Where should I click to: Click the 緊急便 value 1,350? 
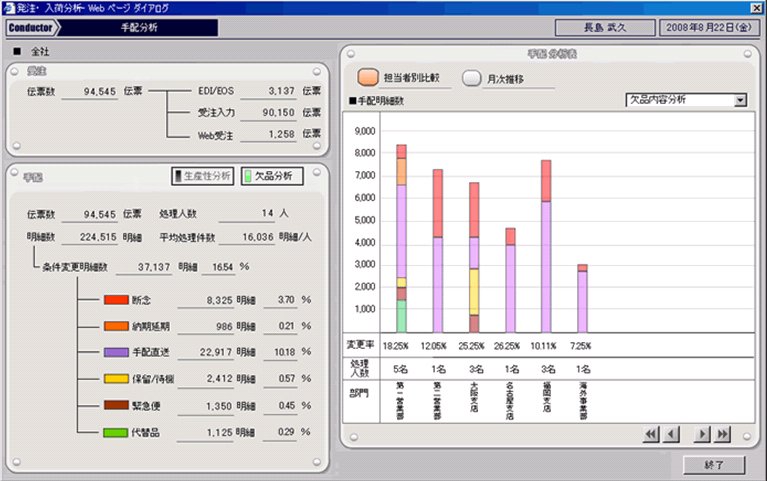coord(219,406)
